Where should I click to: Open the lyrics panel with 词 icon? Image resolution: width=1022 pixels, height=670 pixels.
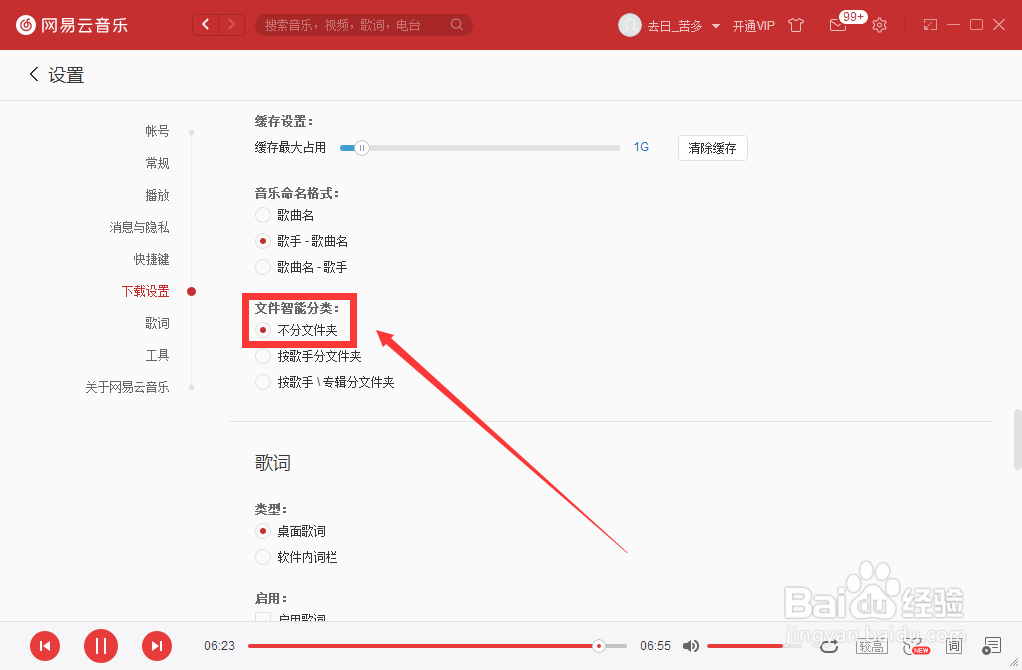tap(954, 645)
